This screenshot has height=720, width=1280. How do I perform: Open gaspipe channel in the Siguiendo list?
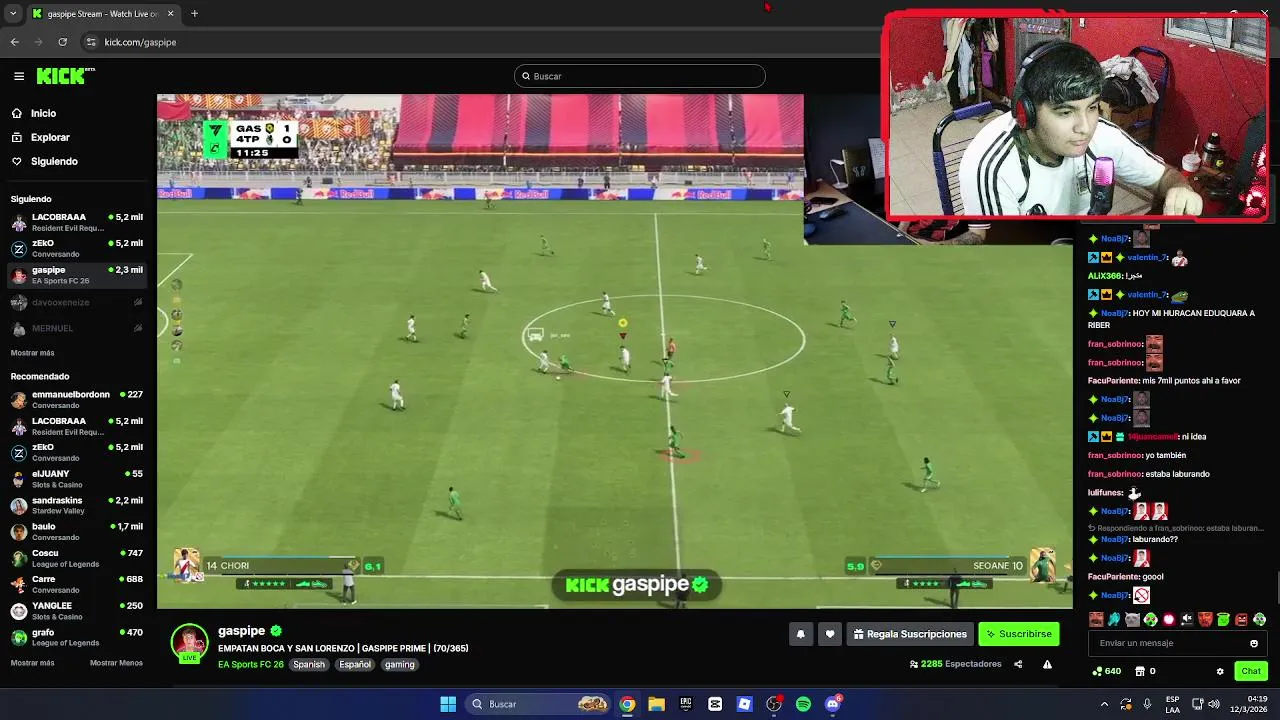pos(77,275)
